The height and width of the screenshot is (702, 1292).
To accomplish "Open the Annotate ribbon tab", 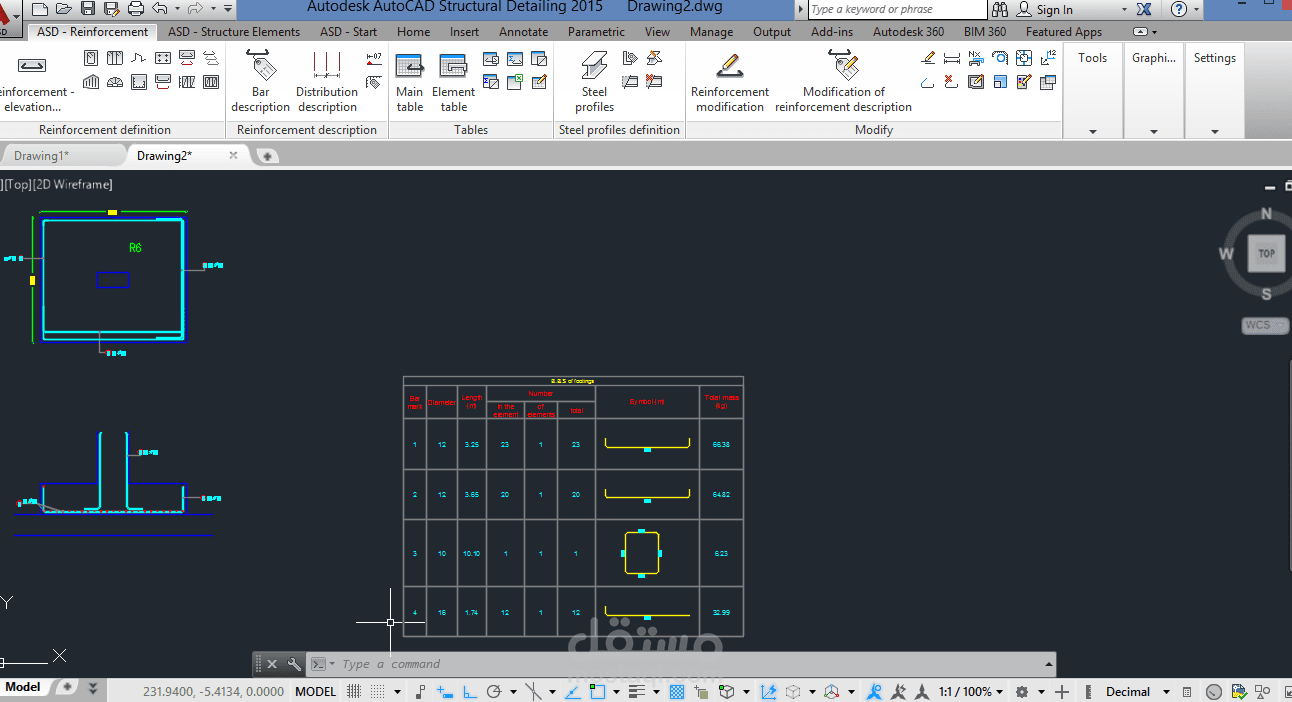I will [524, 32].
